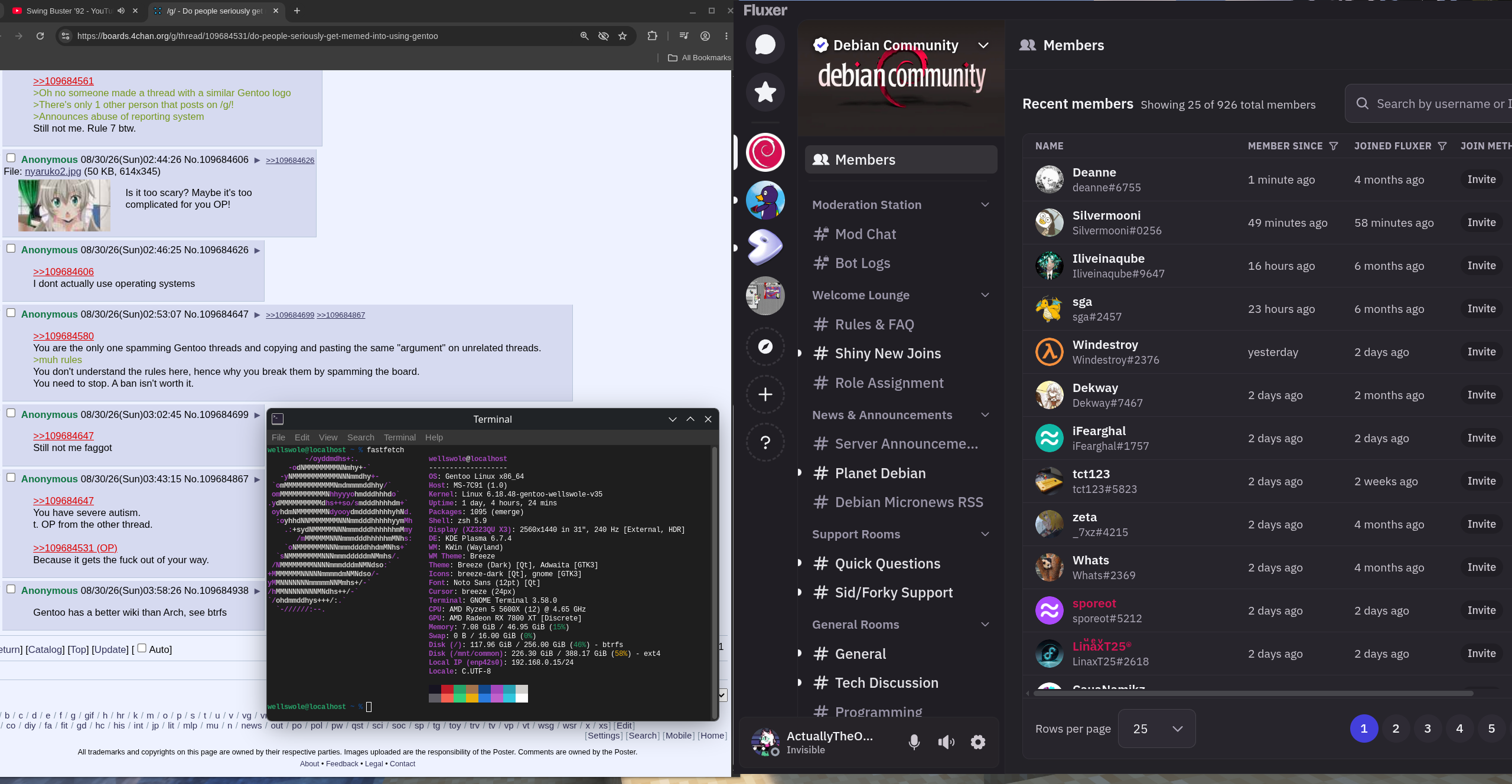Collapse the News & Announcements category
Screen dimensions: 1512x784
(985, 415)
